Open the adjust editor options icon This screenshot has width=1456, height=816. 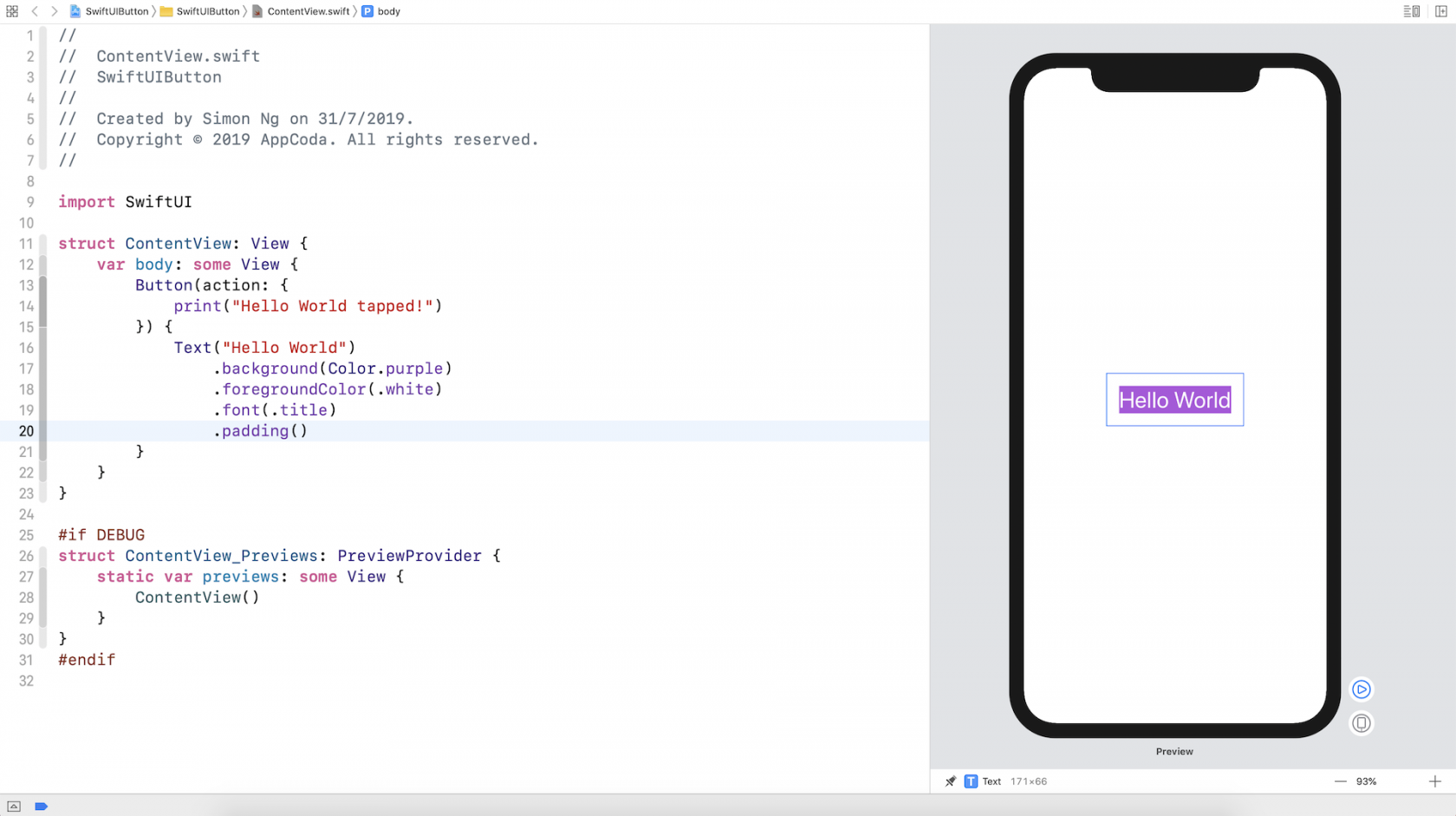point(1410,11)
